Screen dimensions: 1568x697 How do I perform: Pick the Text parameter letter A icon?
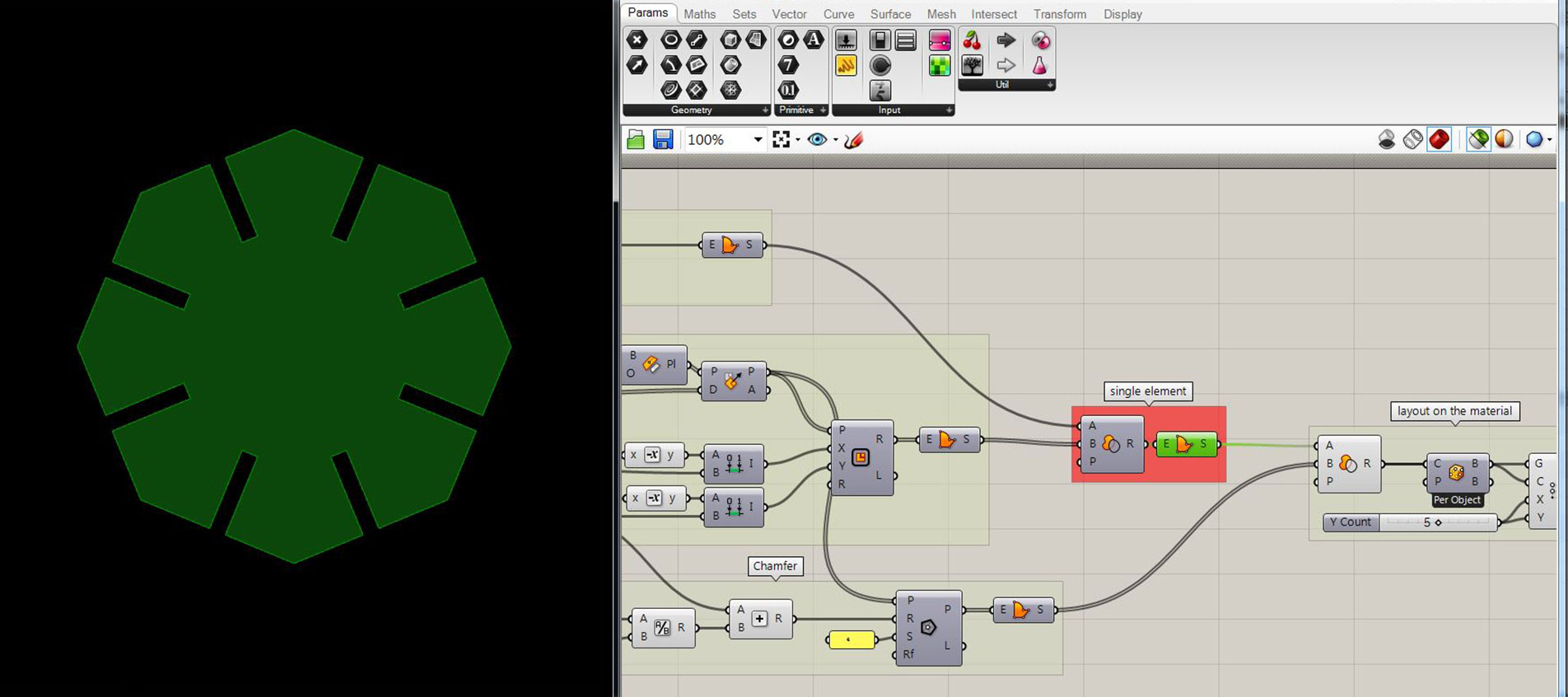[x=814, y=40]
